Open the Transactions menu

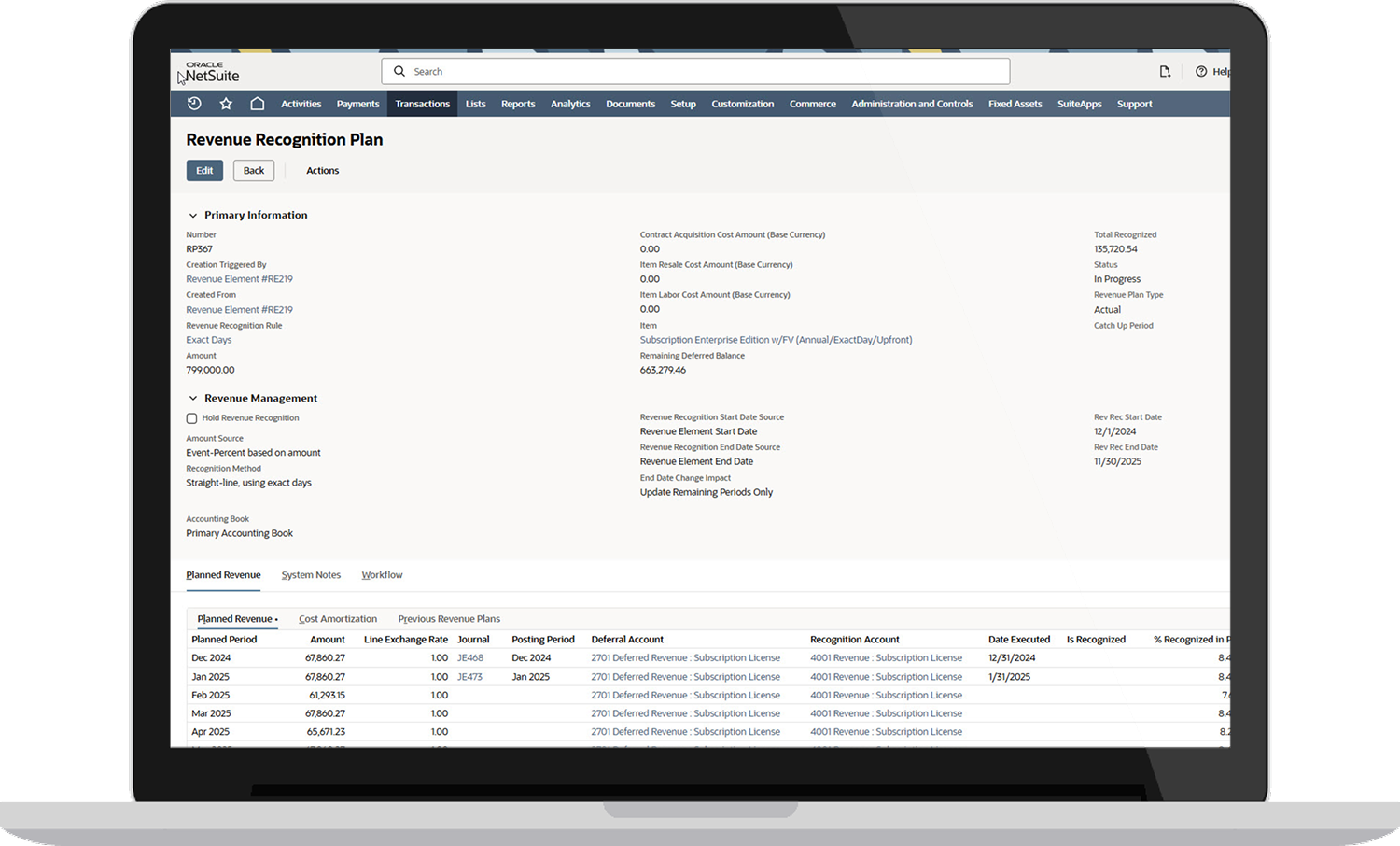(422, 104)
